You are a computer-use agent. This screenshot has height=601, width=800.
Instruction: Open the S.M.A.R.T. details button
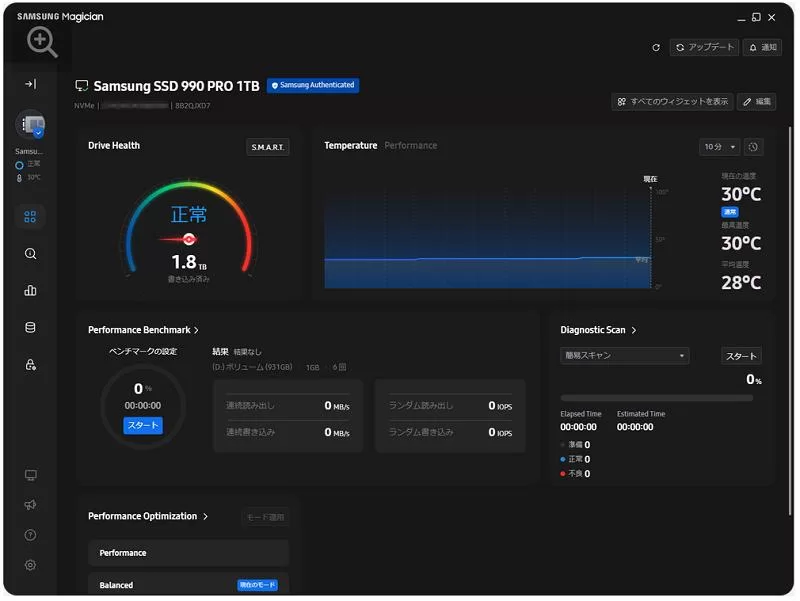point(268,147)
